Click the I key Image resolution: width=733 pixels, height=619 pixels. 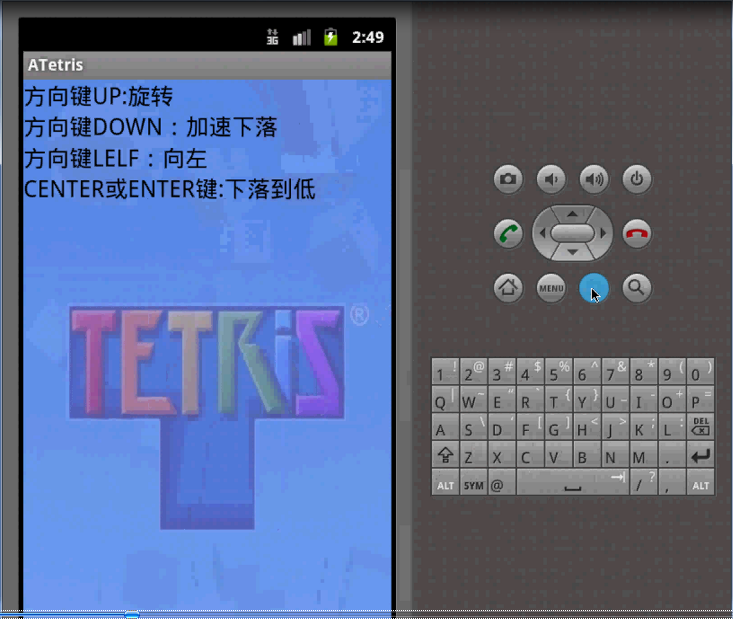[644, 399]
